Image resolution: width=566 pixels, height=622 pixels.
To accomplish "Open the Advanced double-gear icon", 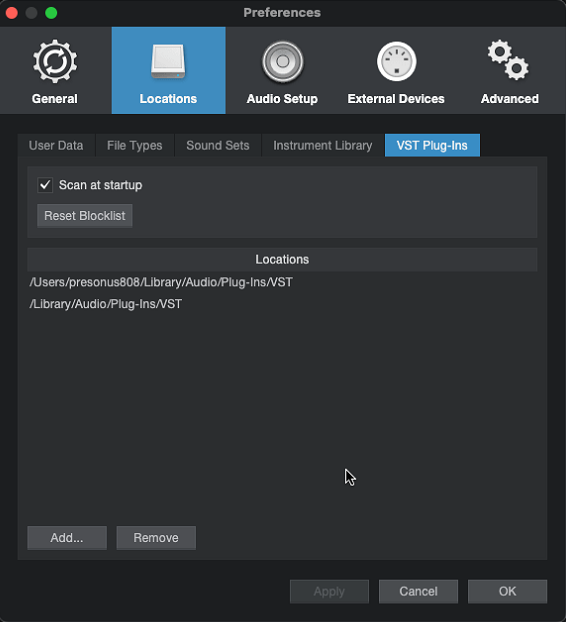I will (x=508, y=60).
